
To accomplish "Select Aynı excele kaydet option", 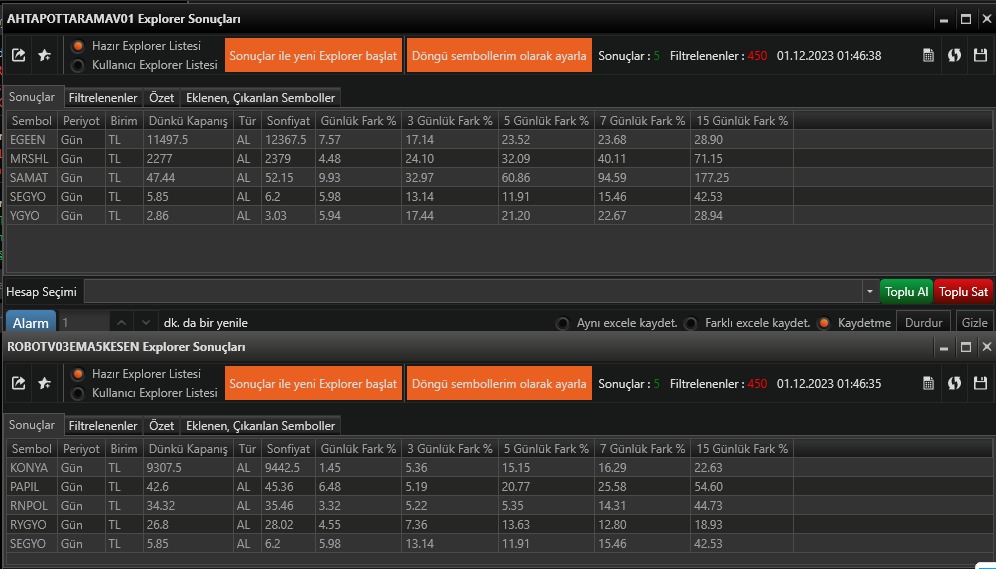I will click(x=562, y=323).
